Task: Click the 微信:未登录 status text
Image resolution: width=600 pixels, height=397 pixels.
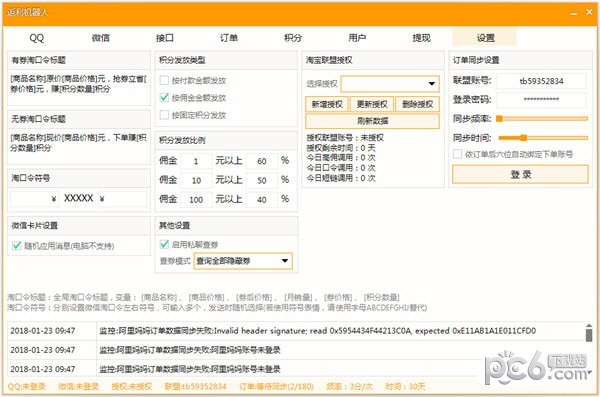Action: coord(78,387)
